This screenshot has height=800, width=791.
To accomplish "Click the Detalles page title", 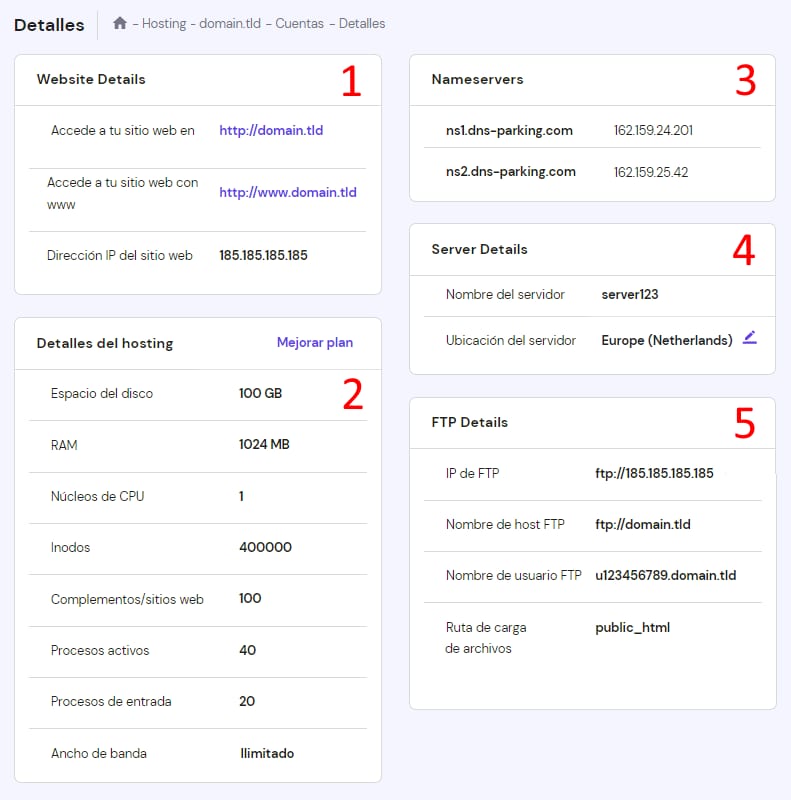I will coord(49,25).
